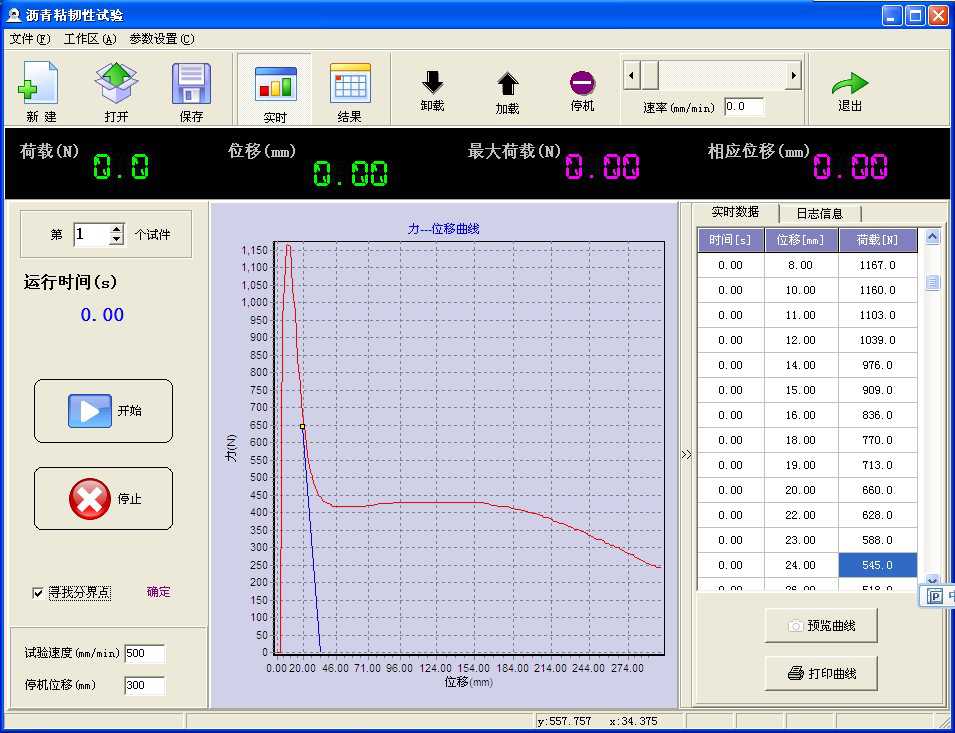Open the 工作区(A) menu
The width and height of the screenshot is (955, 733).
[90, 39]
